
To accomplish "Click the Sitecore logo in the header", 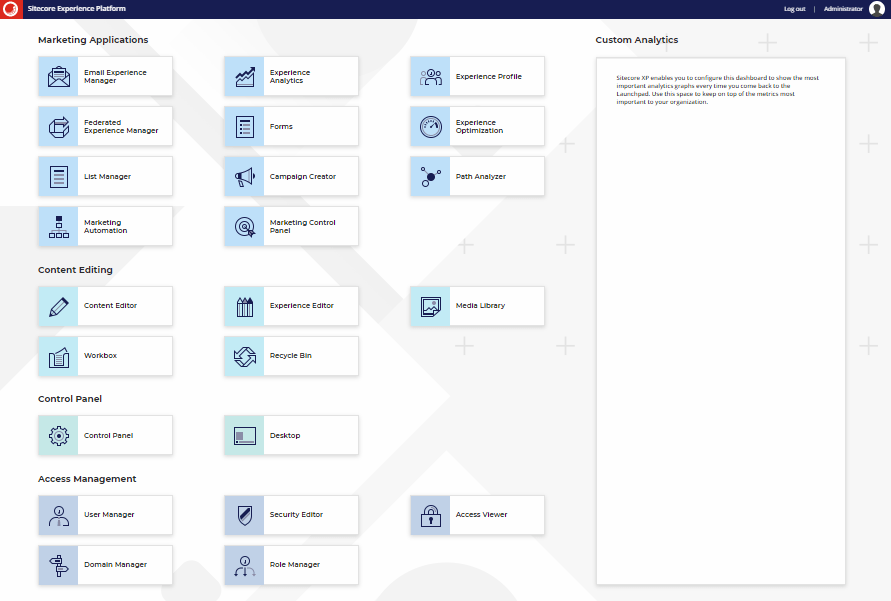I will point(11,9).
